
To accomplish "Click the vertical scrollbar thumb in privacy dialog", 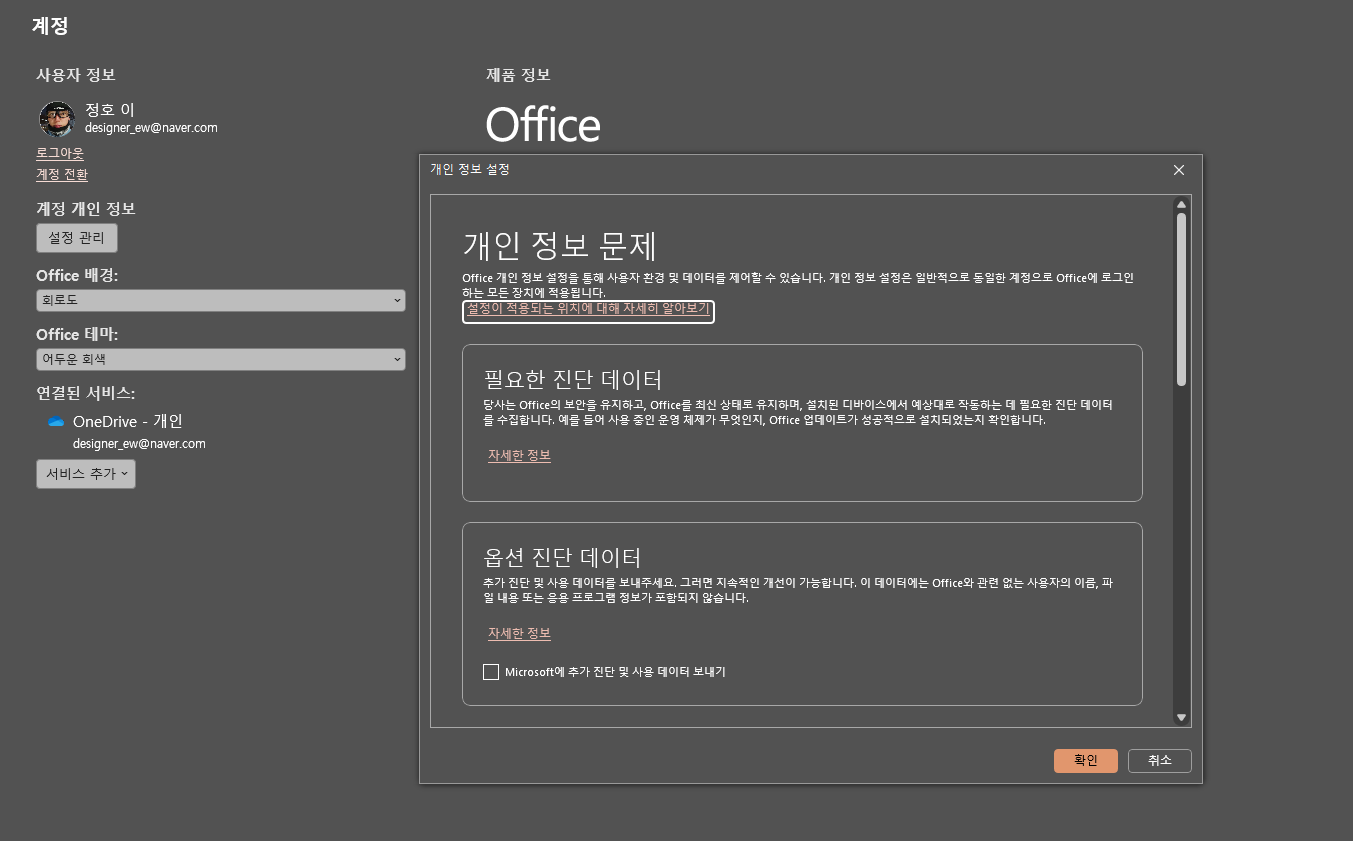I will [x=1181, y=299].
